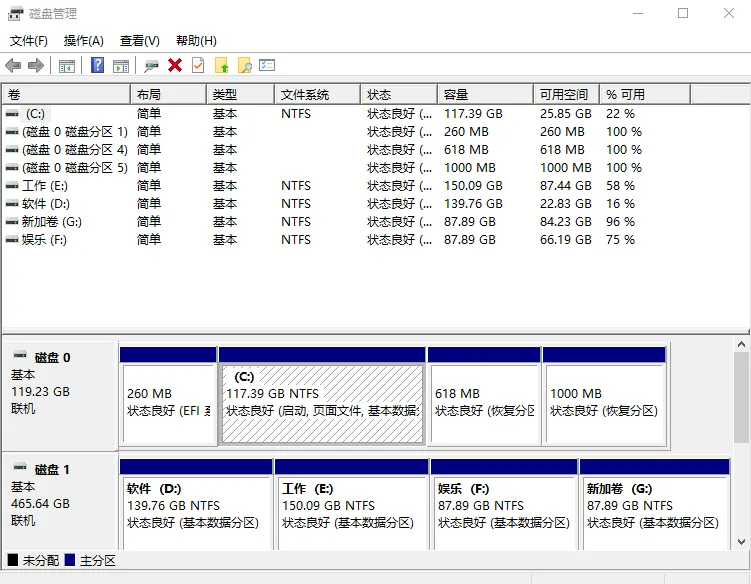The height and width of the screenshot is (584, 751).
Task: Select the 软件 (D:) volume name
Action: [46, 204]
